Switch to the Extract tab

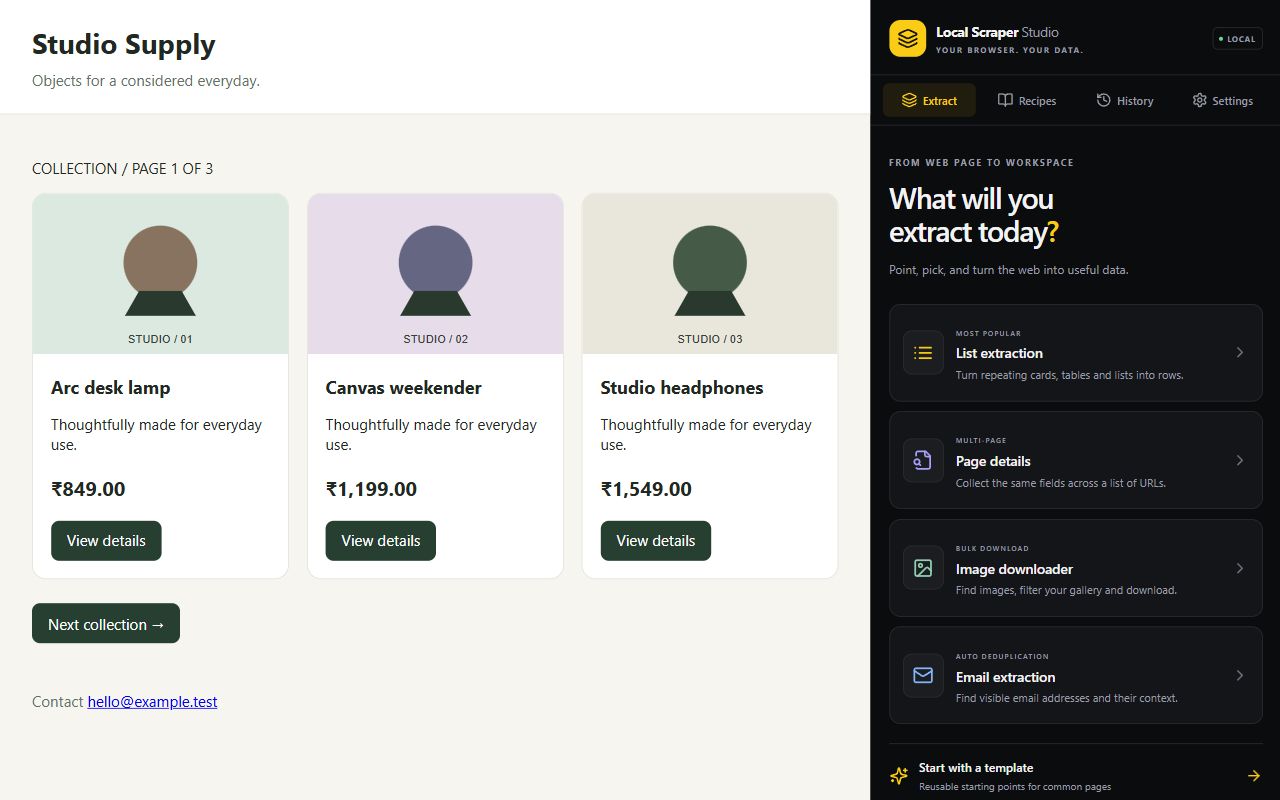click(929, 100)
